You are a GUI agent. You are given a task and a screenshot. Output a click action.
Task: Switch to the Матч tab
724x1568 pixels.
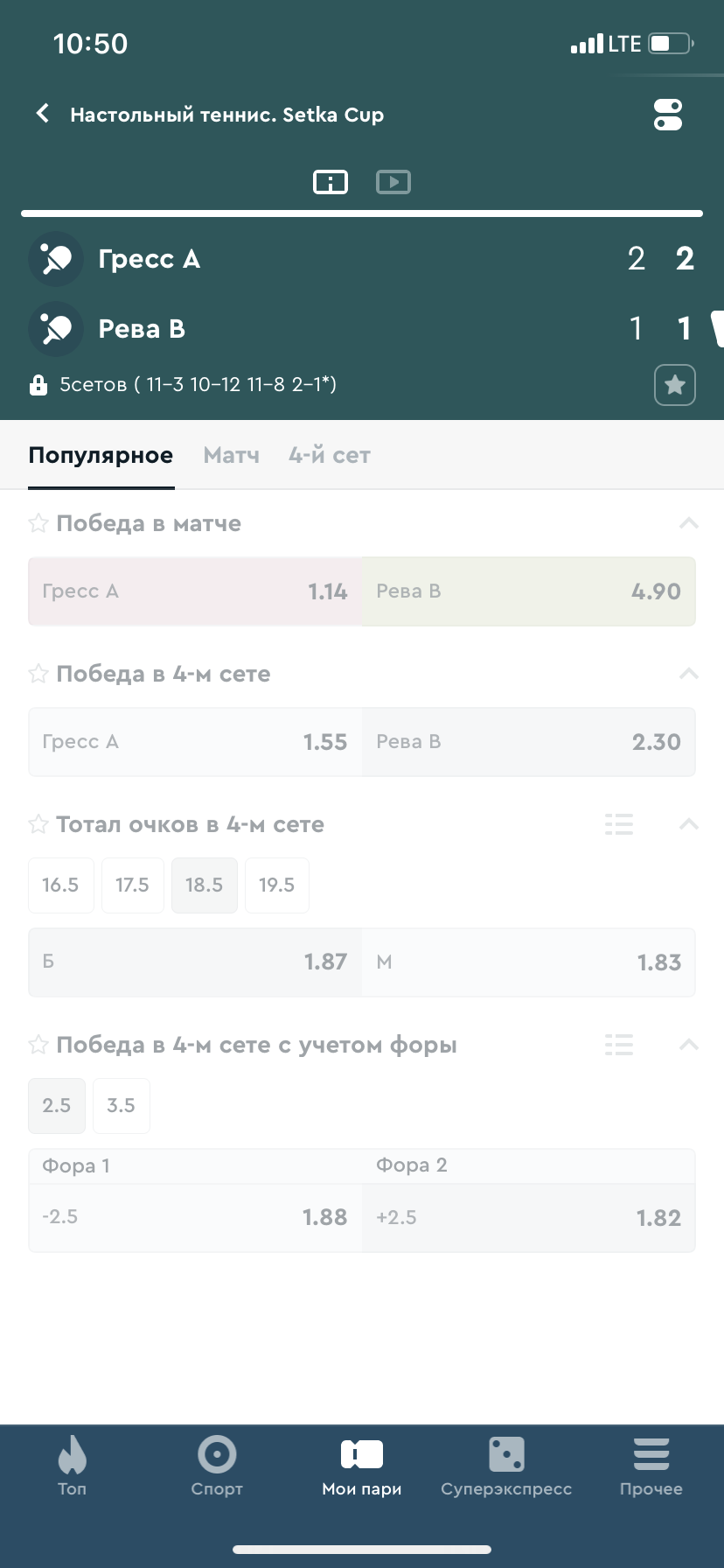(x=232, y=455)
